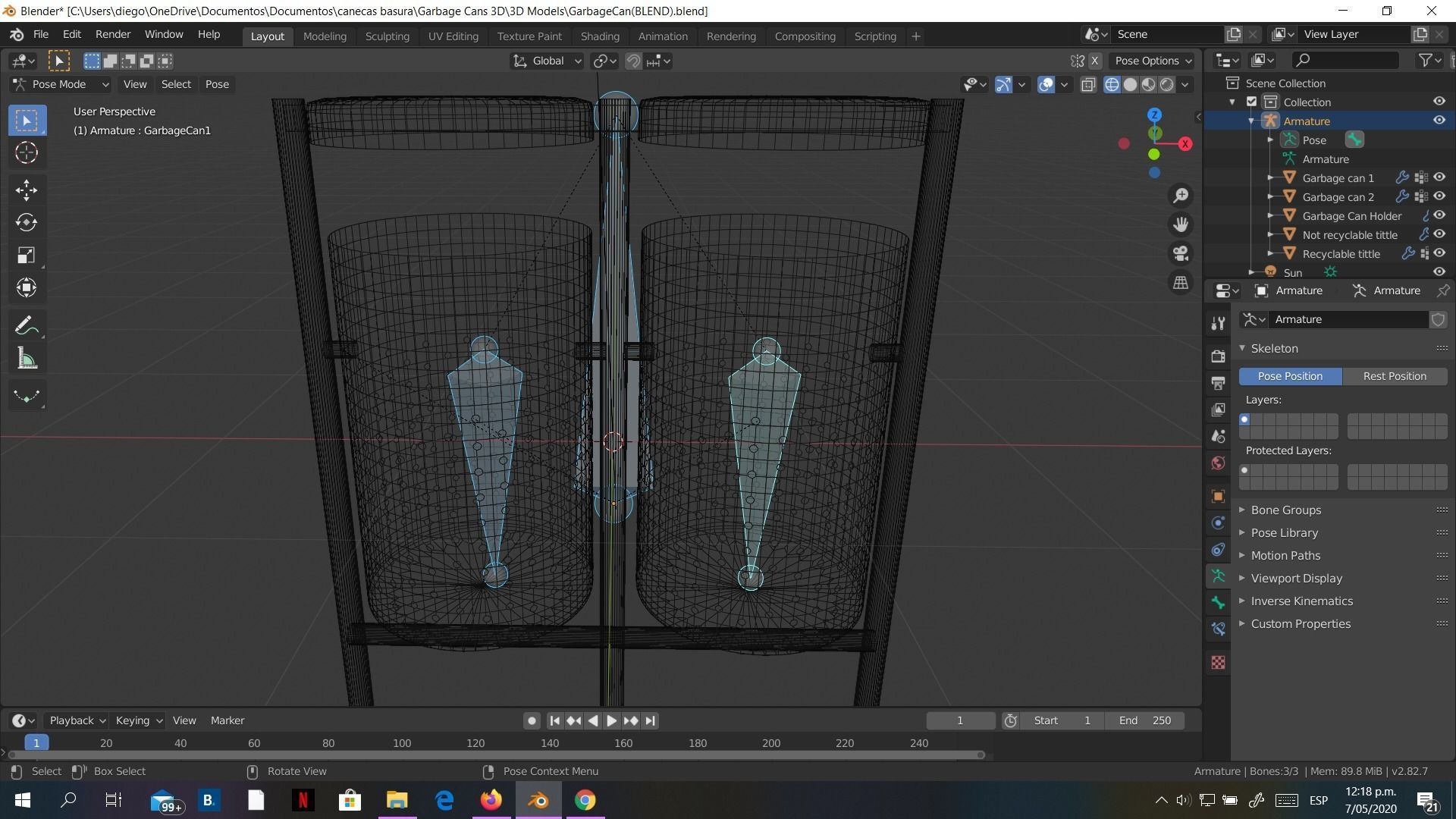Activate the Annotate pencil tool

tap(27, 326)
